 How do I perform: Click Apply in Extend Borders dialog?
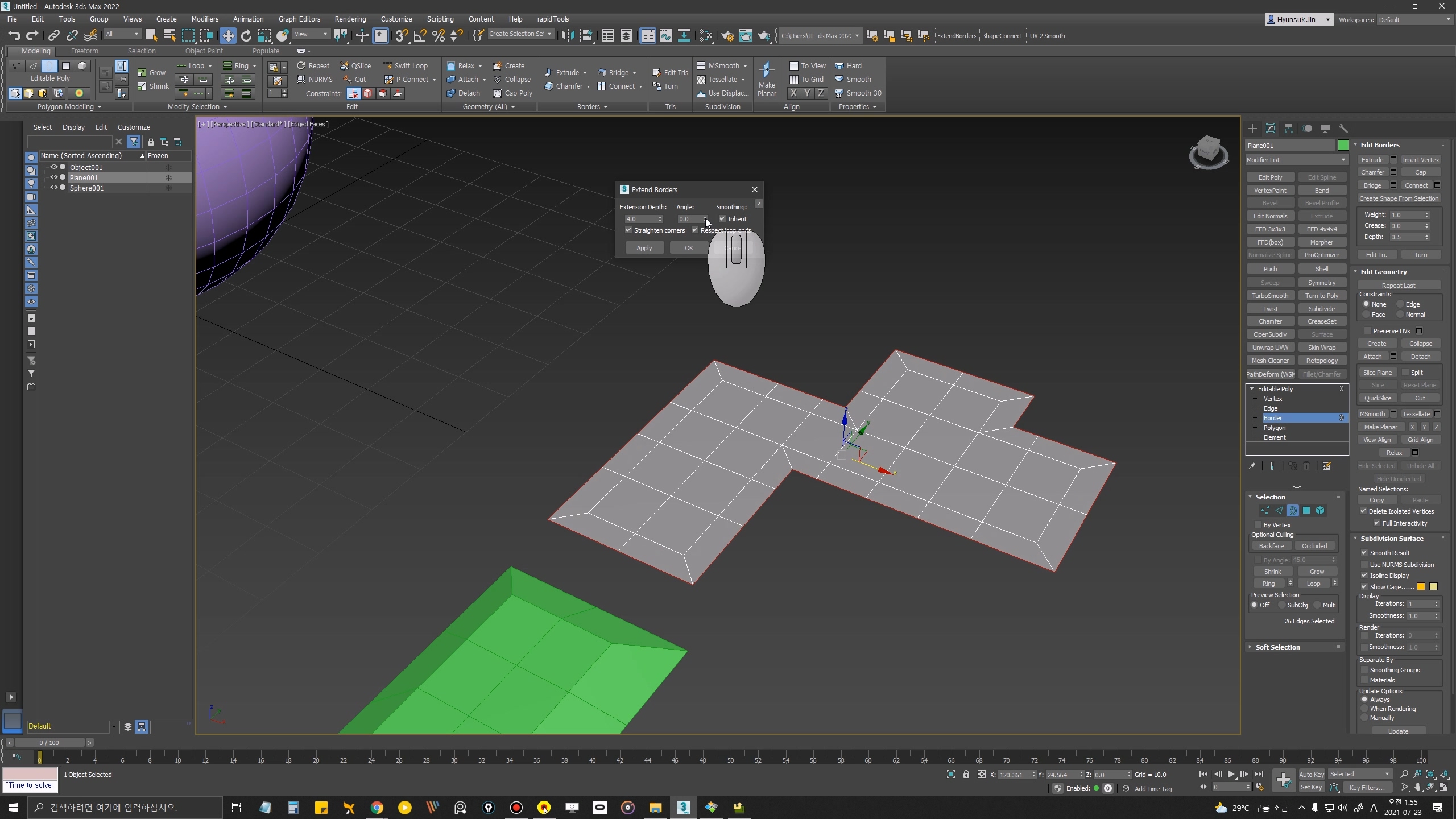pos(644,248)
